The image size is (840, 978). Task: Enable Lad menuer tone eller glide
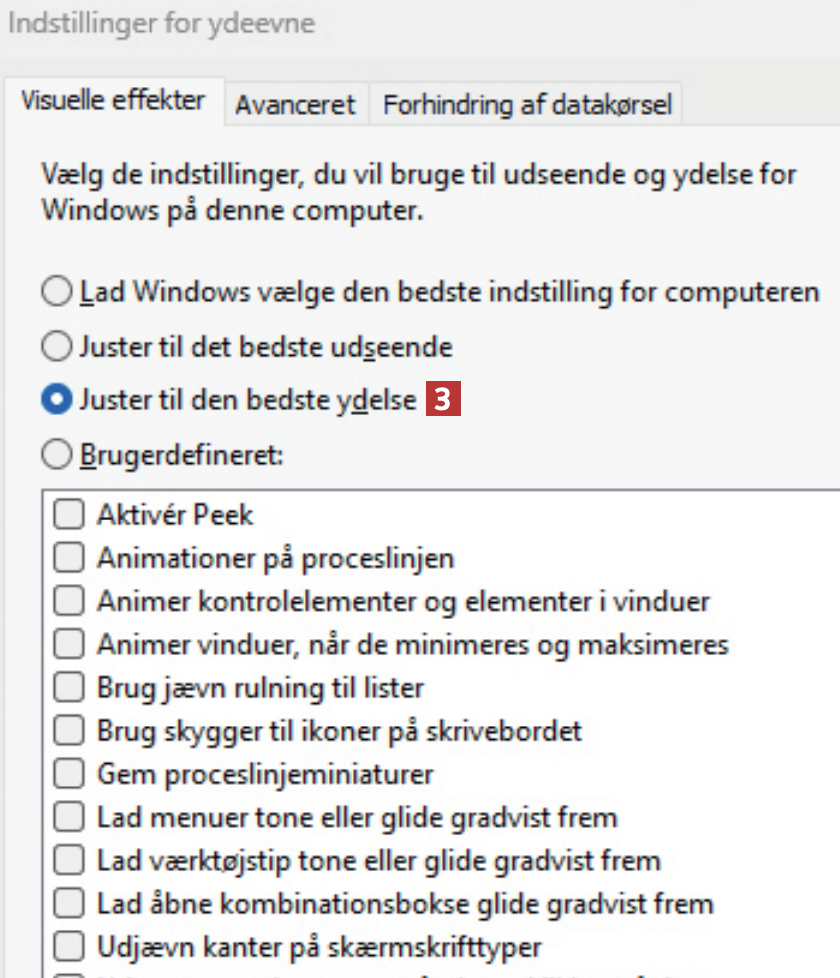(68, 817)
